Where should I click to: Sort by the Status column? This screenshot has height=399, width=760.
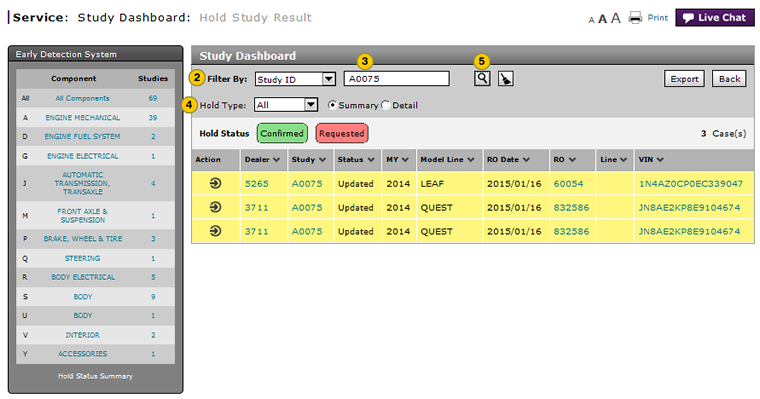pyautogui.click(x=356, y=160)
